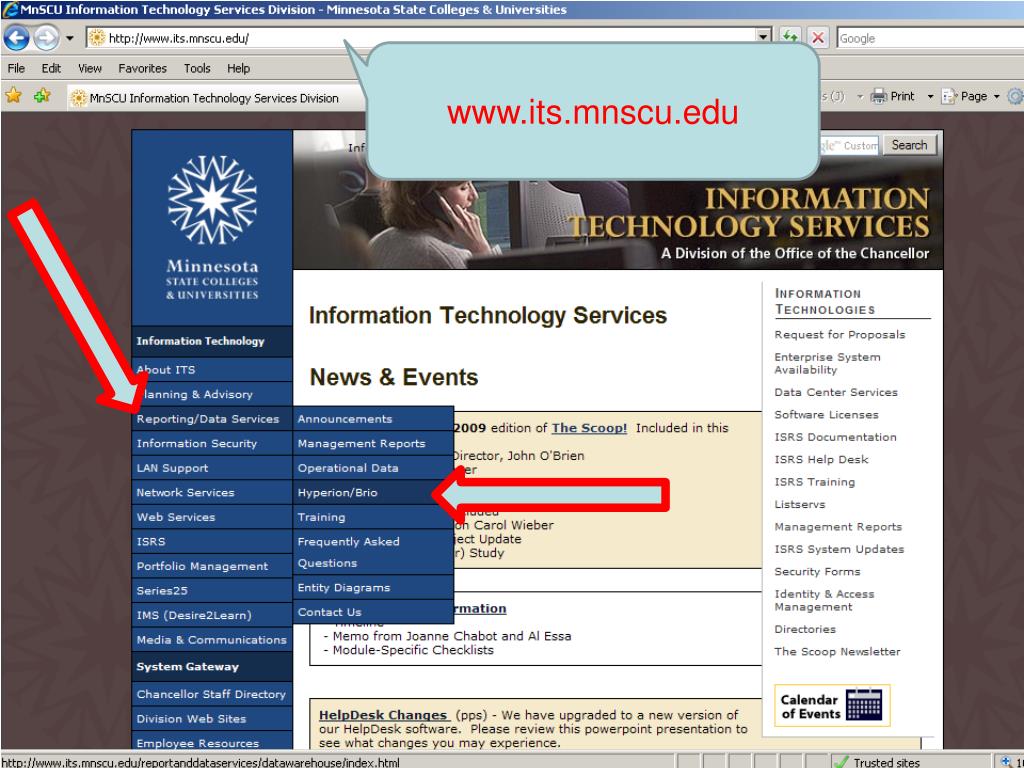
Task: Open the Print options dropdown arrow
Action: (930, 97)
